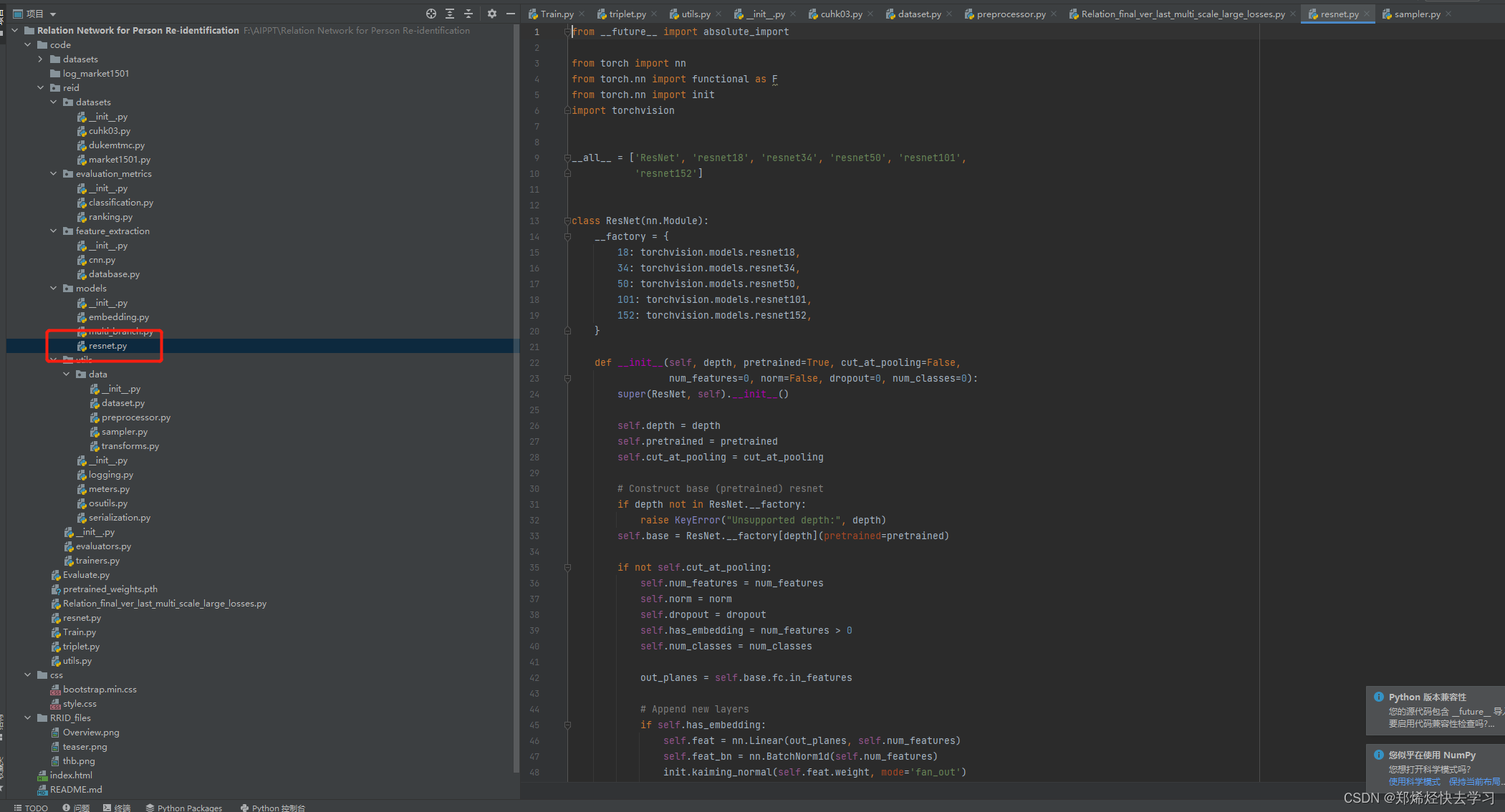Collapse the evaluation_metrics folder
This screenshot has width=1505, height=812.
pyautogui.click(x=54, y=173)
